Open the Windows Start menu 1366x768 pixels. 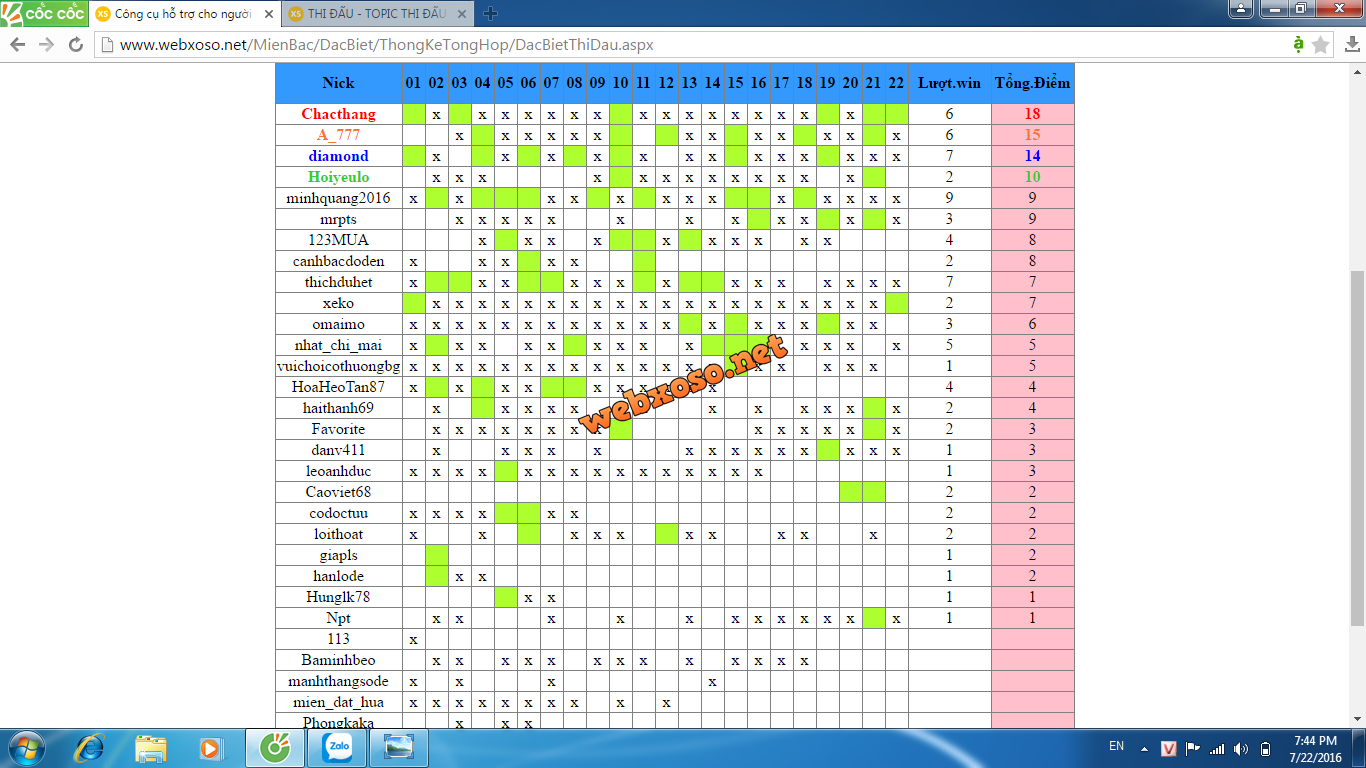click(24, 748)
